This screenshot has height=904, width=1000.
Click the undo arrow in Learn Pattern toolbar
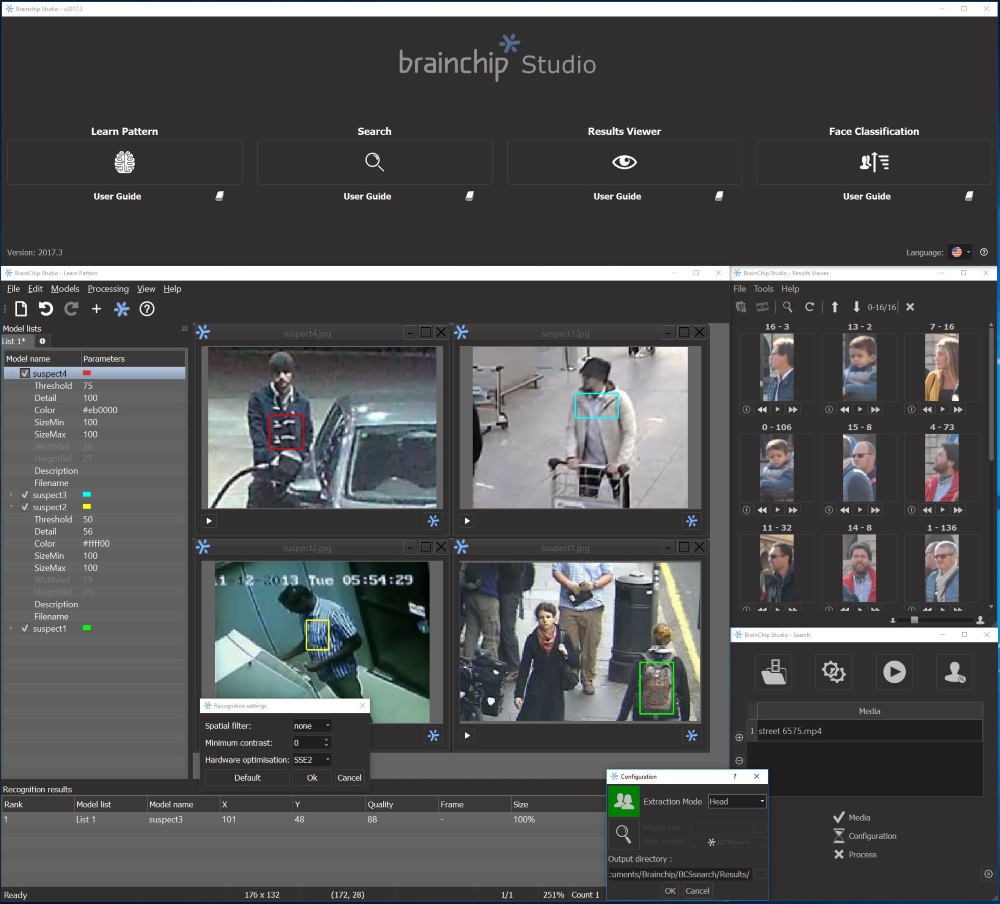45,309
